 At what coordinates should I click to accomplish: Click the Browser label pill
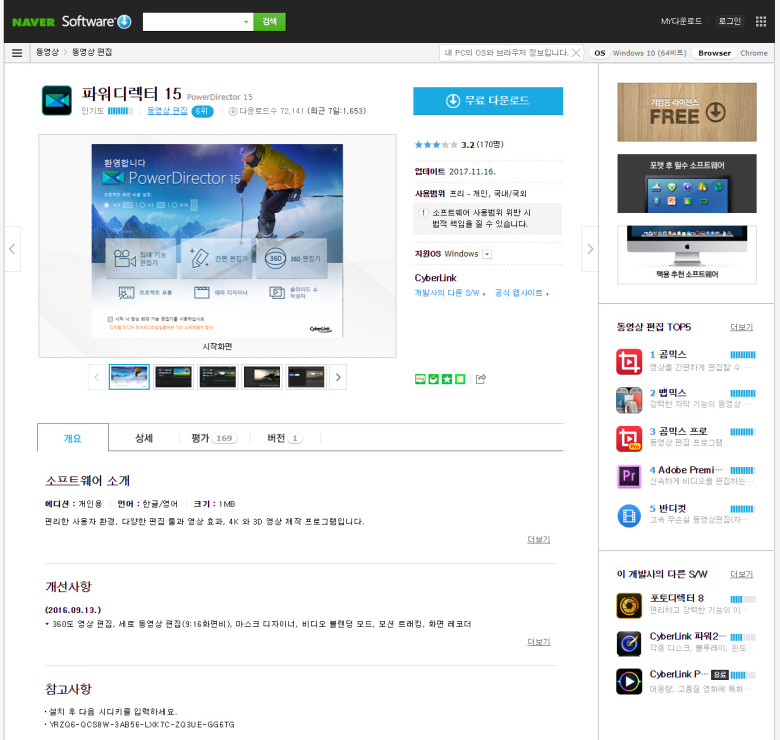714,53
